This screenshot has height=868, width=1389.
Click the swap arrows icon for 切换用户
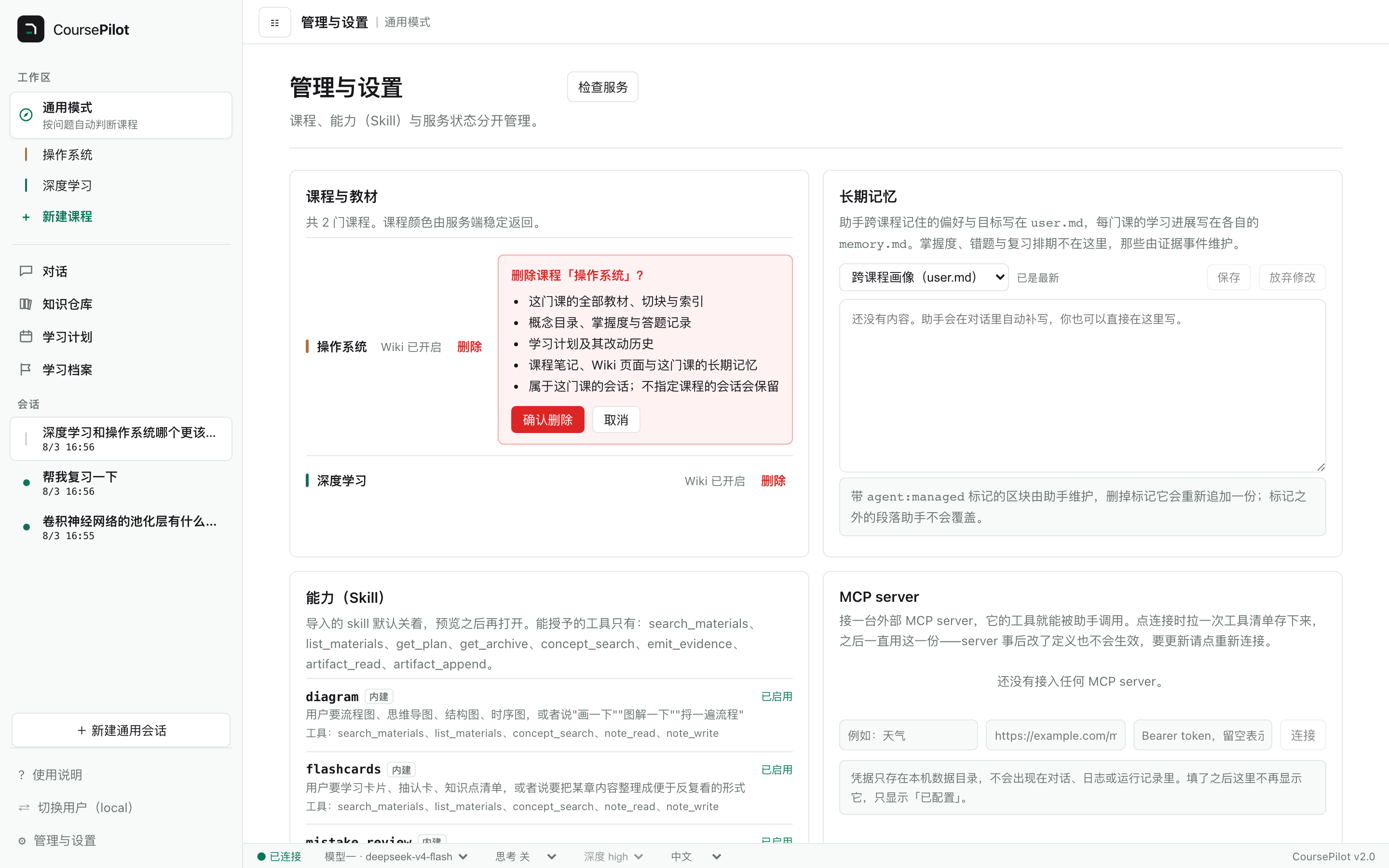(x=24, y=807)
